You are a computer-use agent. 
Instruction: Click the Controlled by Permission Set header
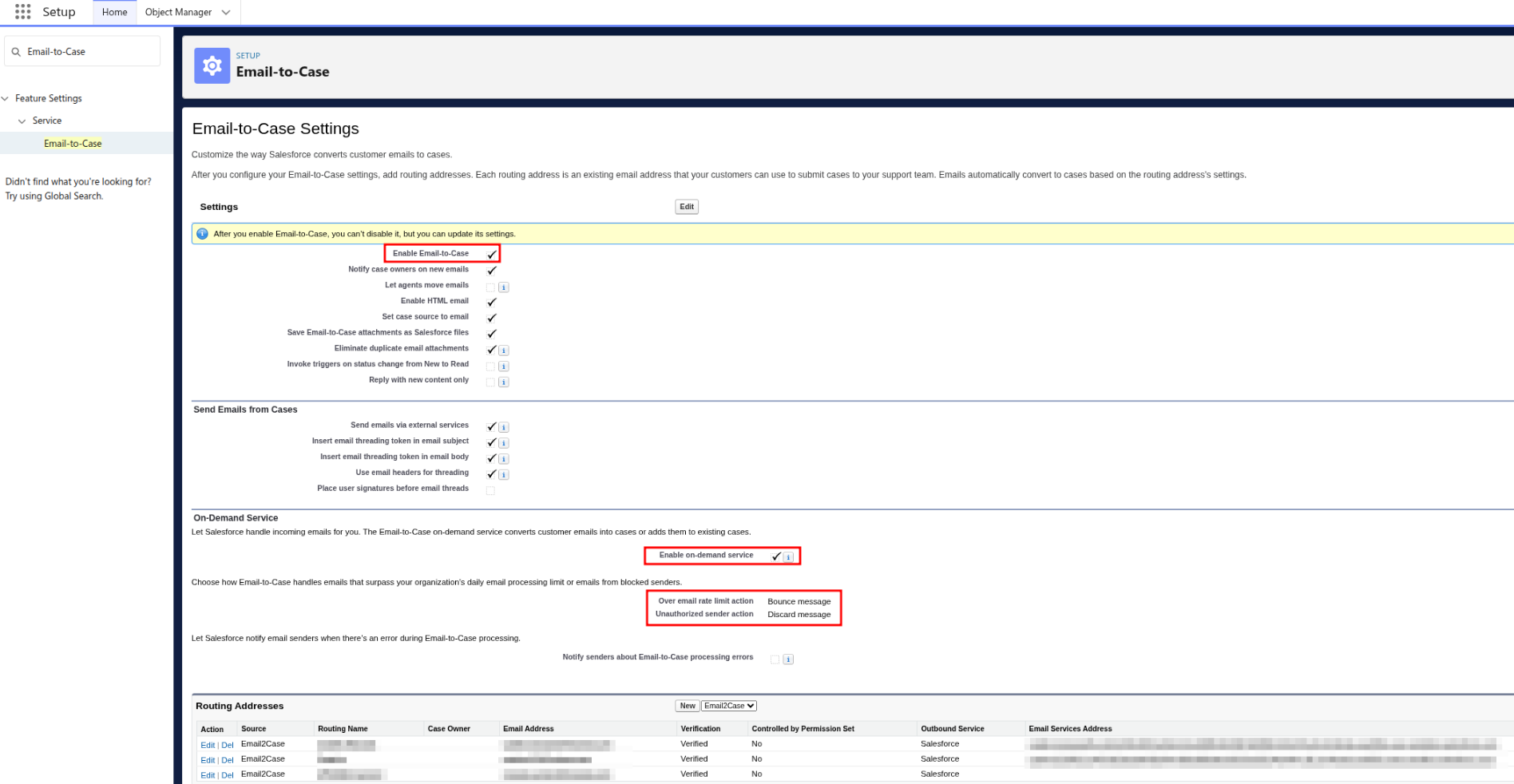803,729
